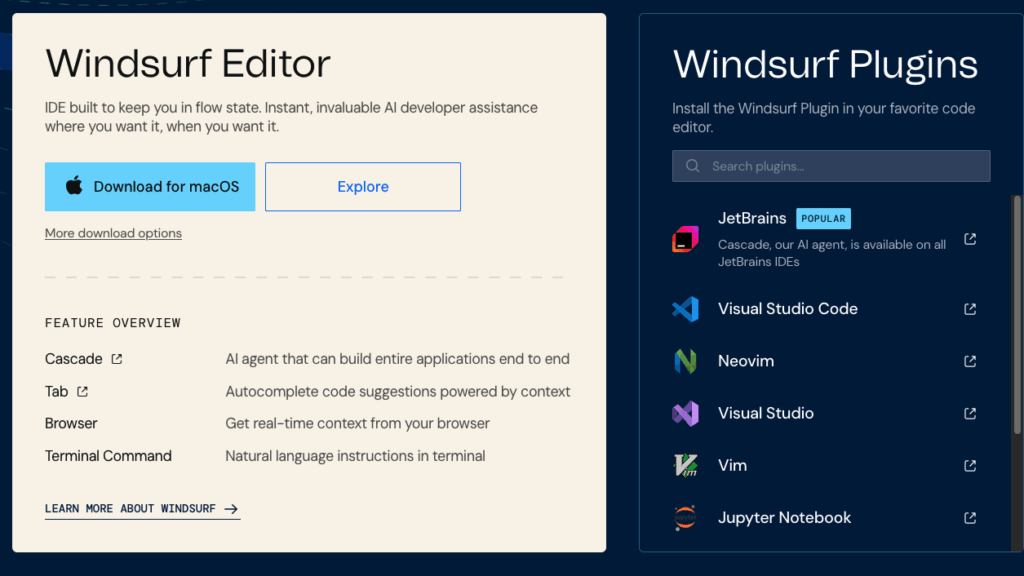Click into the Search plugins field

tap(840, 166)
